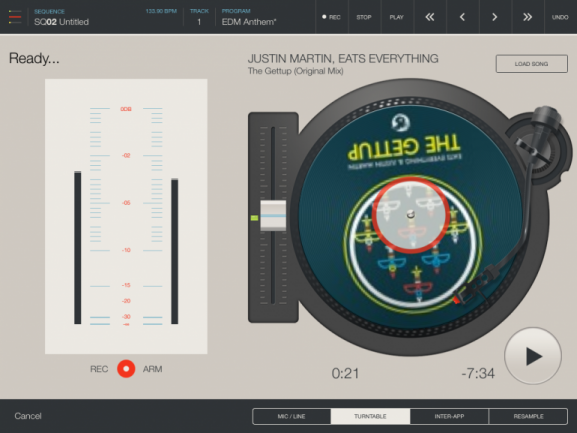Click the green pitch zero indicator

254,218
